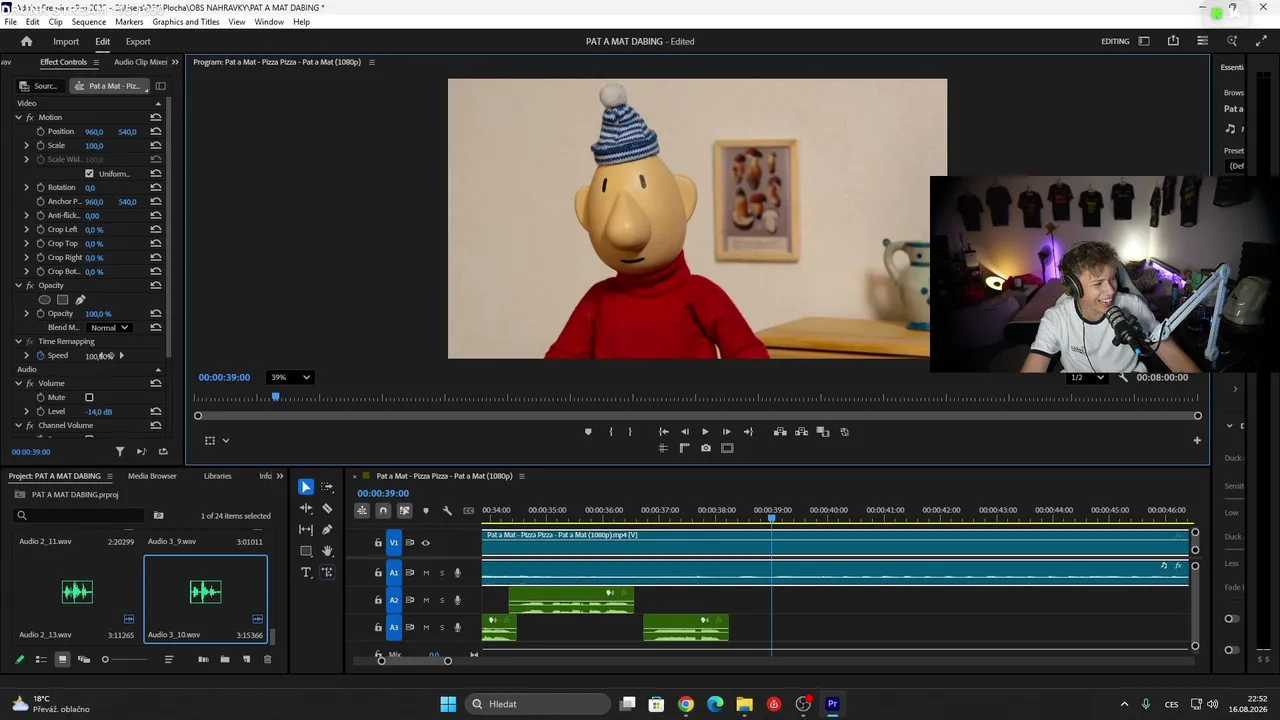Open the Program Monitor button editor plus
Viewport: 1280px width, 720px height.
point(1197,440)
